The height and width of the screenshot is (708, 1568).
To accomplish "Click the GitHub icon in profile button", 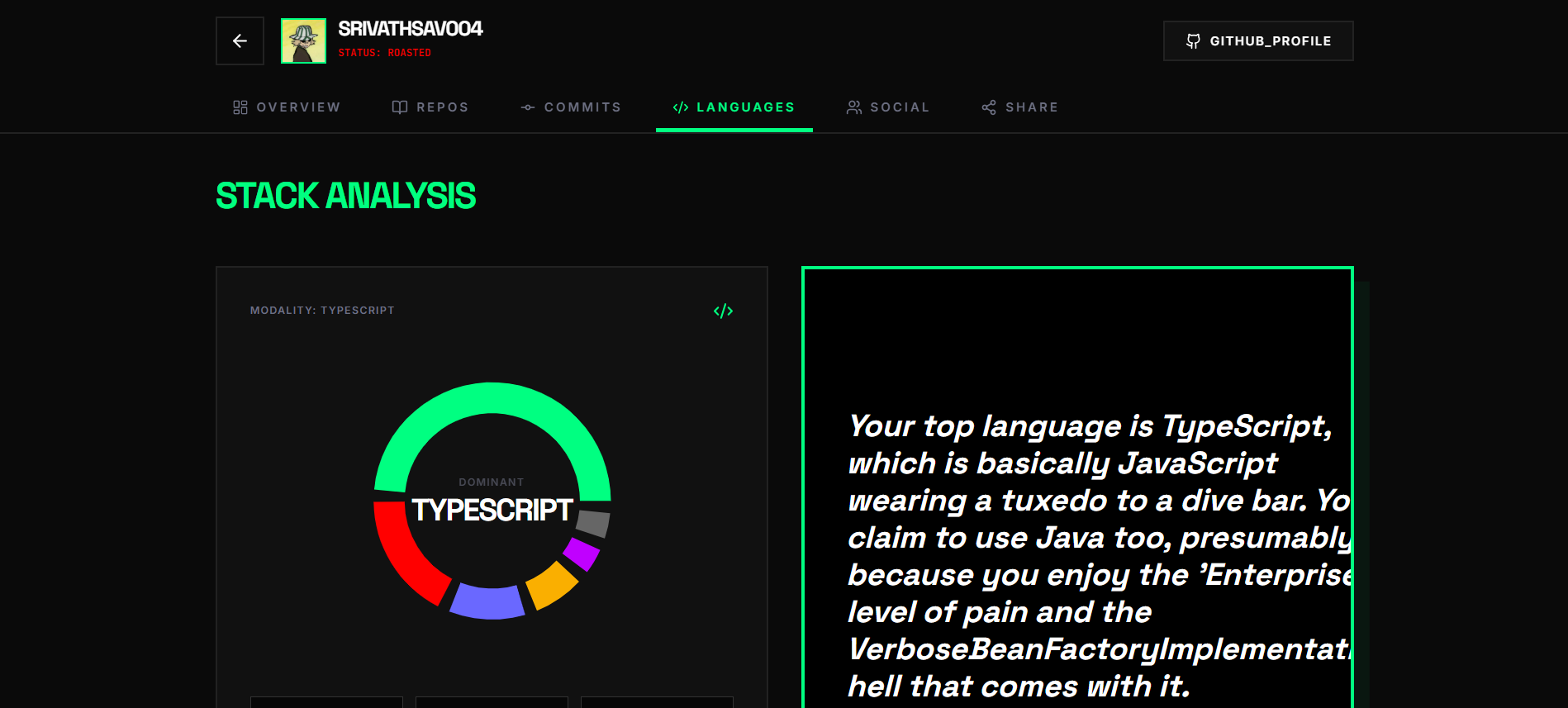I will (x=1193, y=41).
